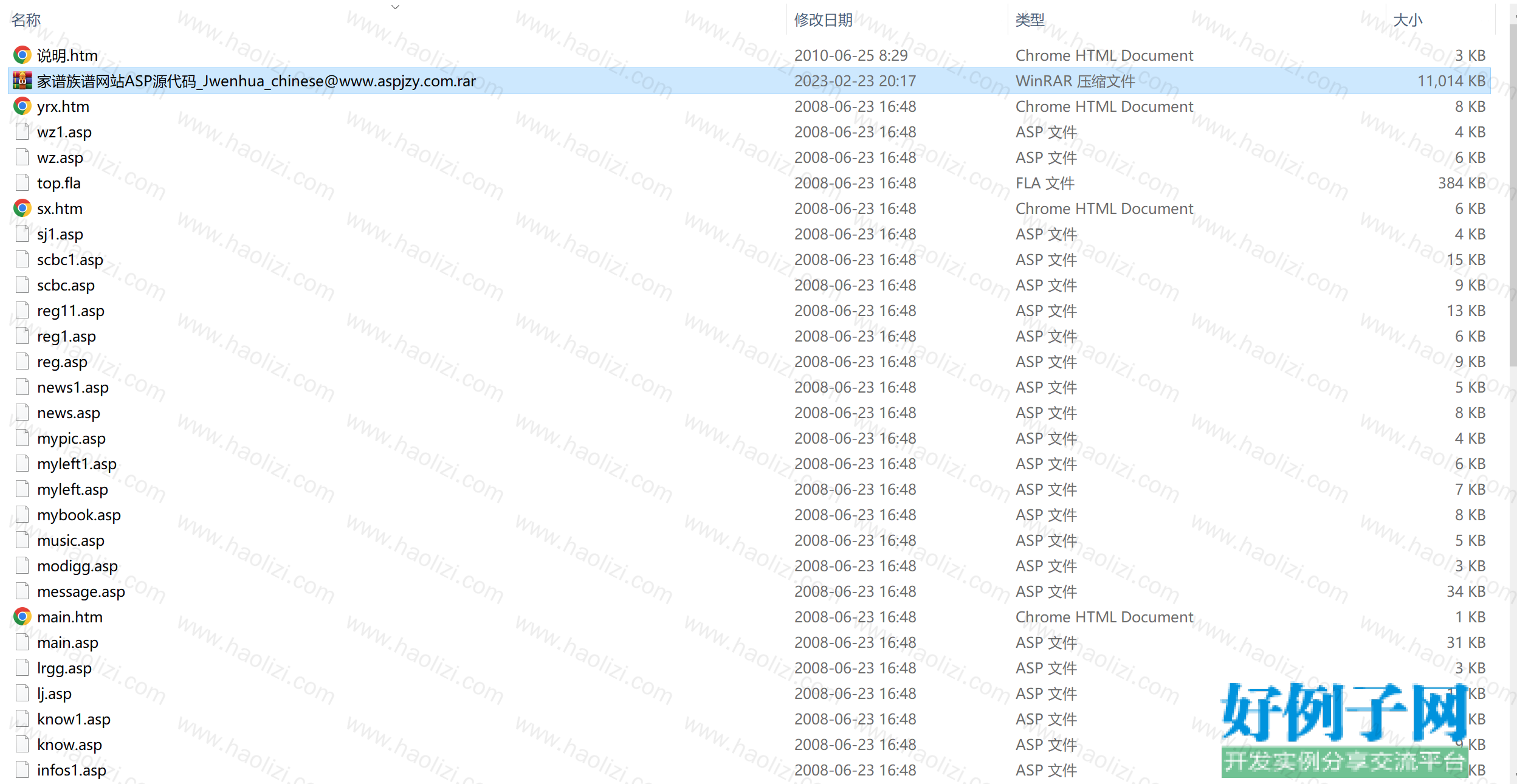Click the file name infos1.asp
This screenshot has height=784, width=1517.
72,770
